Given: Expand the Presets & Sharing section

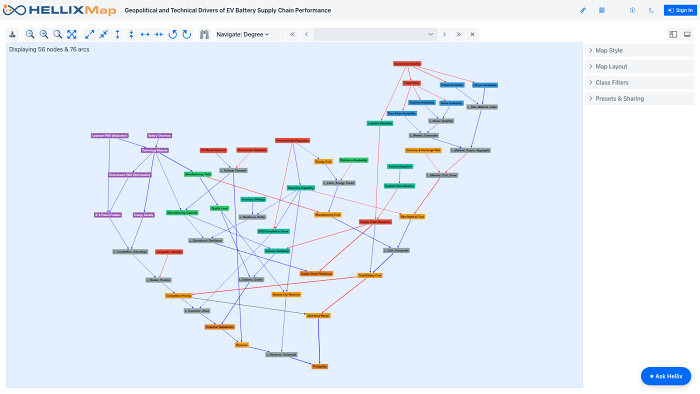Looking at the screenshot, I should point(639,99).
